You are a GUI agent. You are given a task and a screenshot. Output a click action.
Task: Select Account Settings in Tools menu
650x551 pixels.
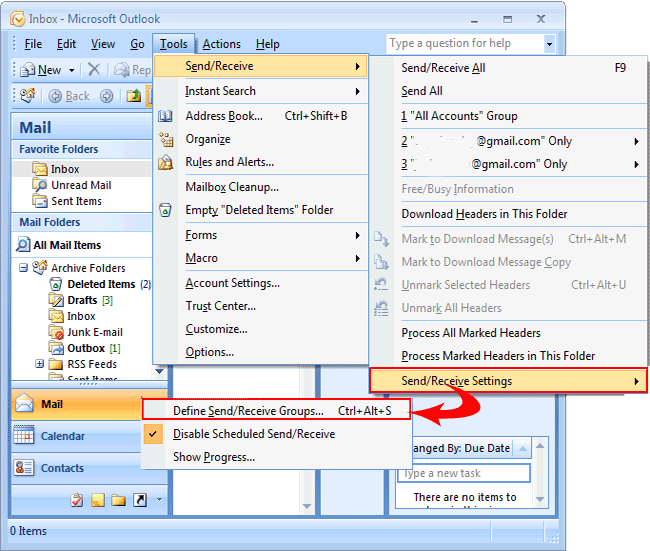(x=260, y=283)
